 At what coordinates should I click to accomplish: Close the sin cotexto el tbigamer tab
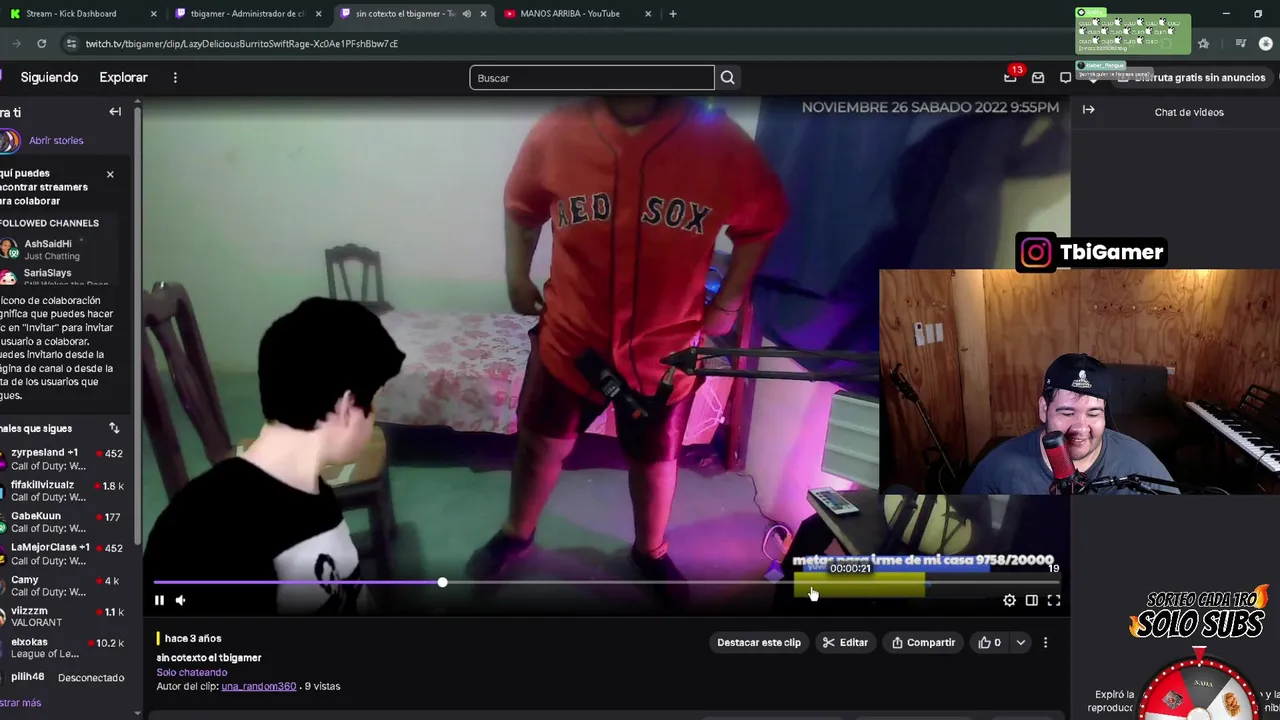483,14
